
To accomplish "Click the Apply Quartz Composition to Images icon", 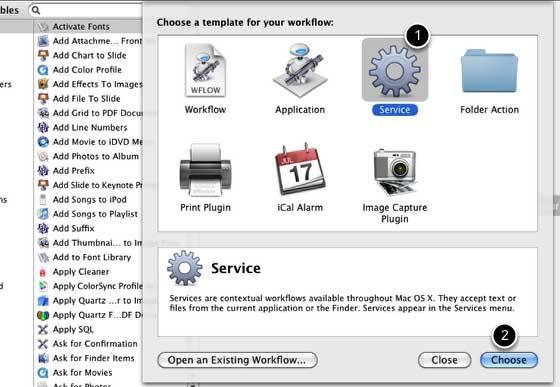I will [x=43, y=301].
